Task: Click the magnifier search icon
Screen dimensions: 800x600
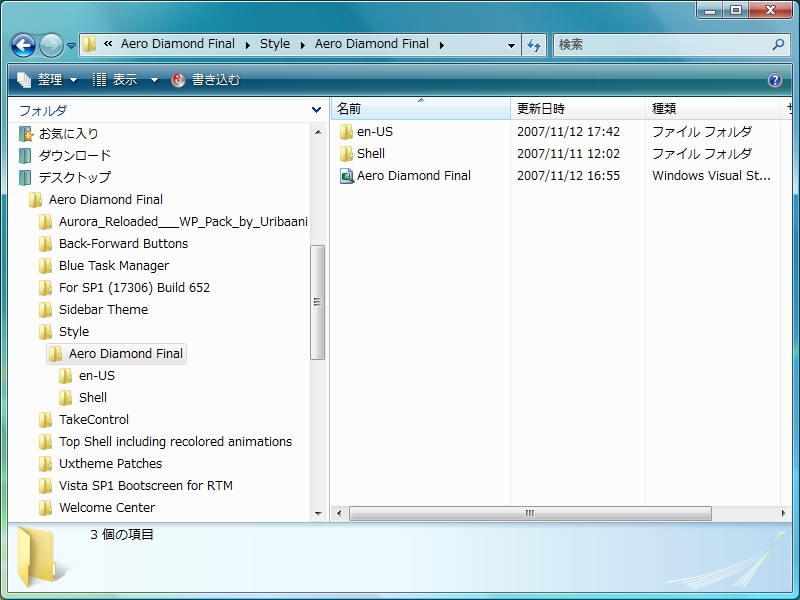Action: [x=778, y=45]
